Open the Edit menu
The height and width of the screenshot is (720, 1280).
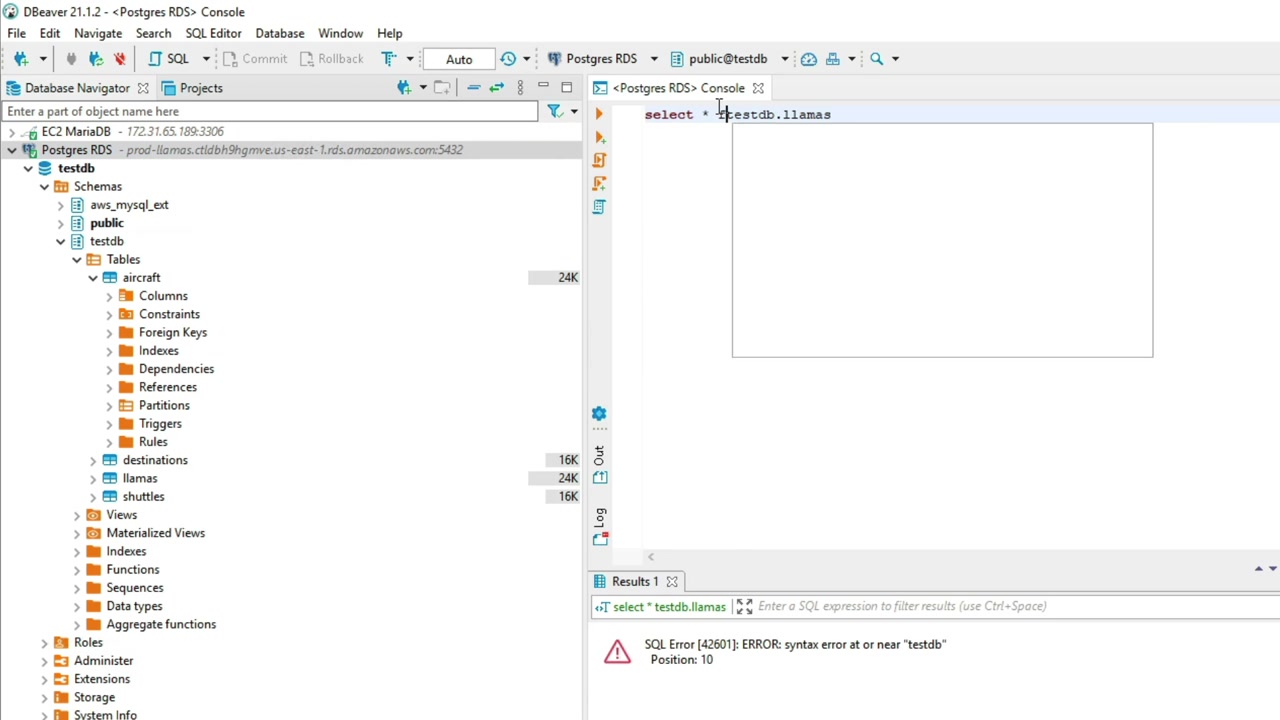[x=50, y=33]
